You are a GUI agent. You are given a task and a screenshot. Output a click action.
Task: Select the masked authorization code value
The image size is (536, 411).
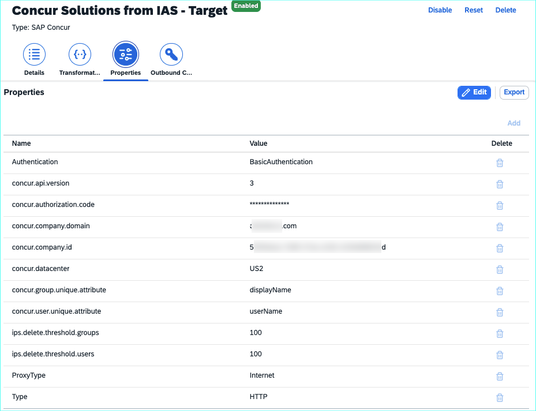coord(269,204)
